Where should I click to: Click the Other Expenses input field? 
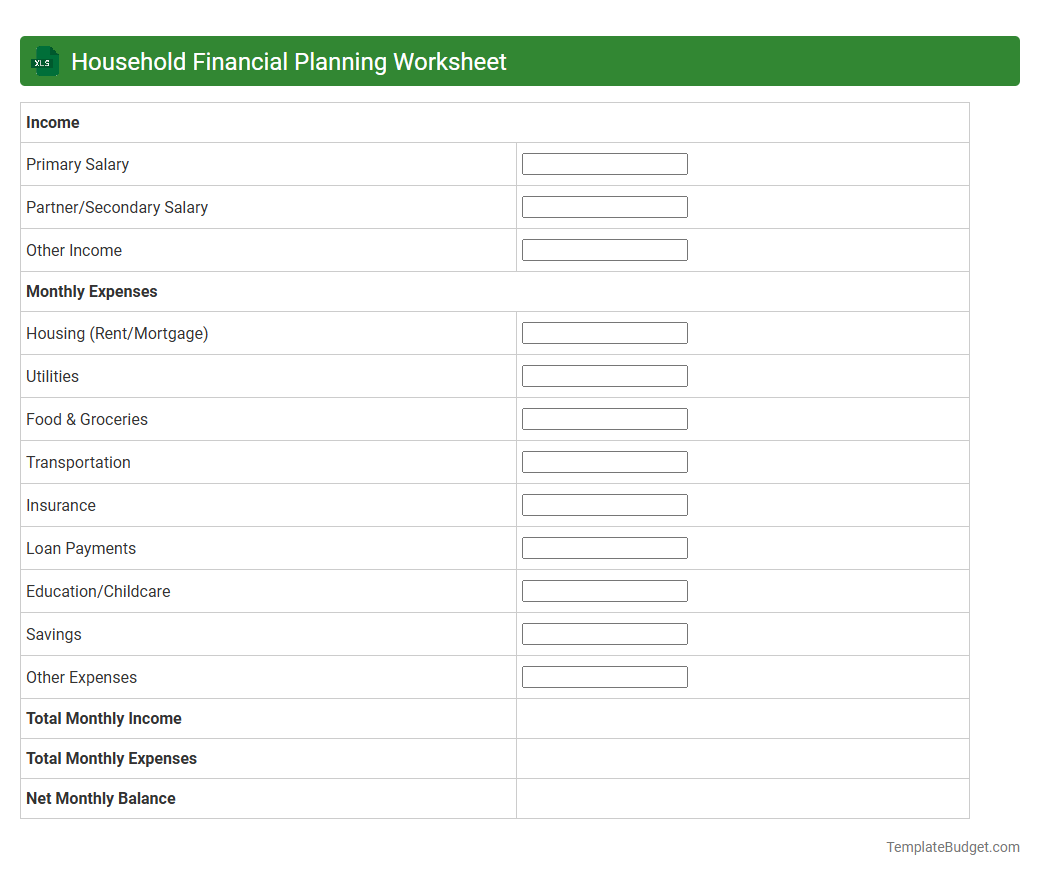click(604, 676)
